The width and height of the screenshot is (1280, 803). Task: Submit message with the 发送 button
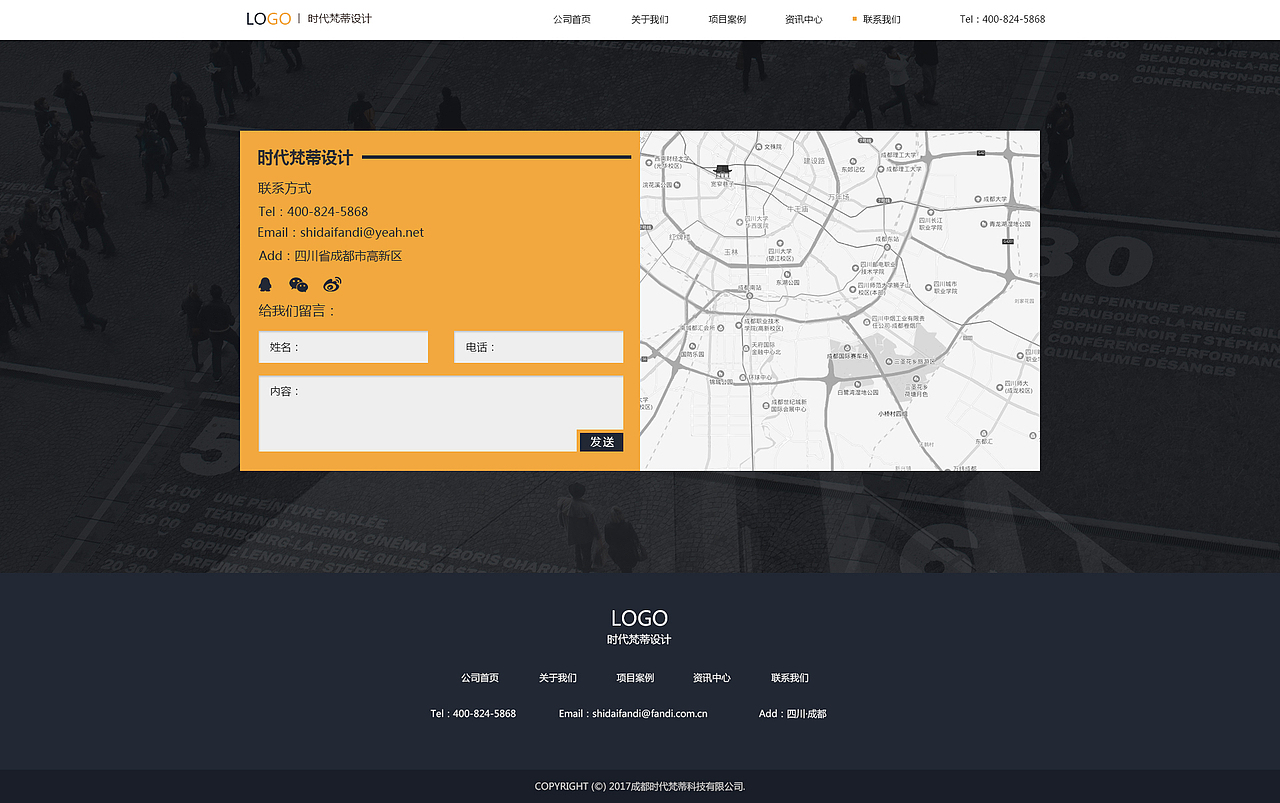coord(601,442)
